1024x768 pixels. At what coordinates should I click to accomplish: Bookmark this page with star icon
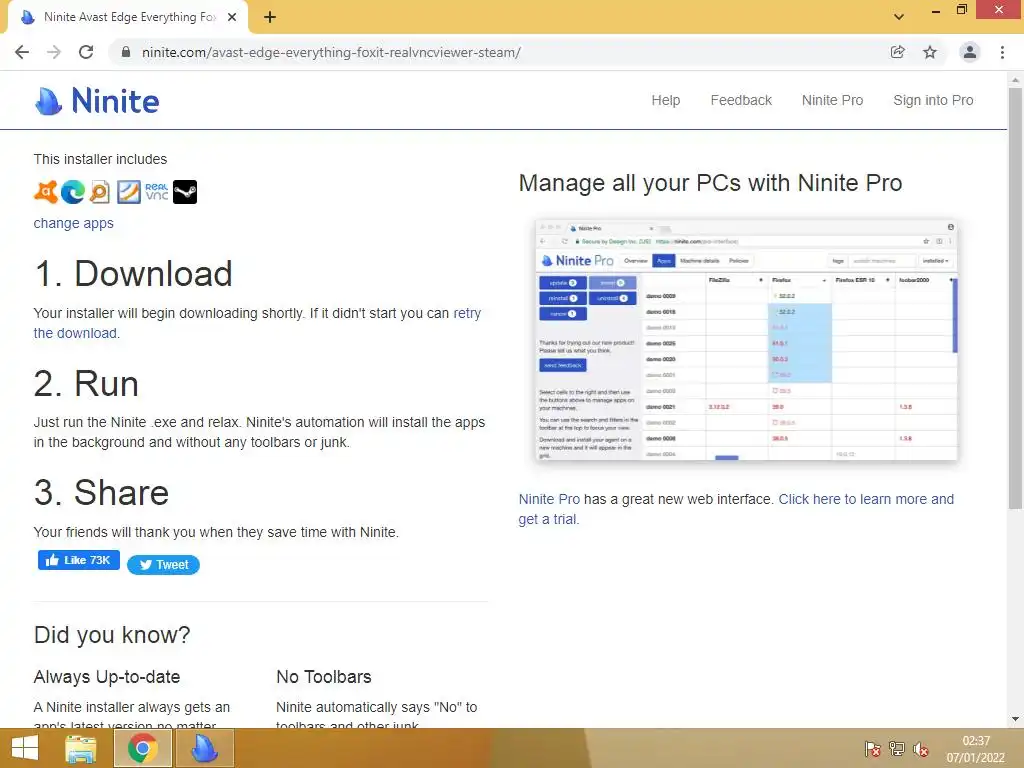(930, 52)
